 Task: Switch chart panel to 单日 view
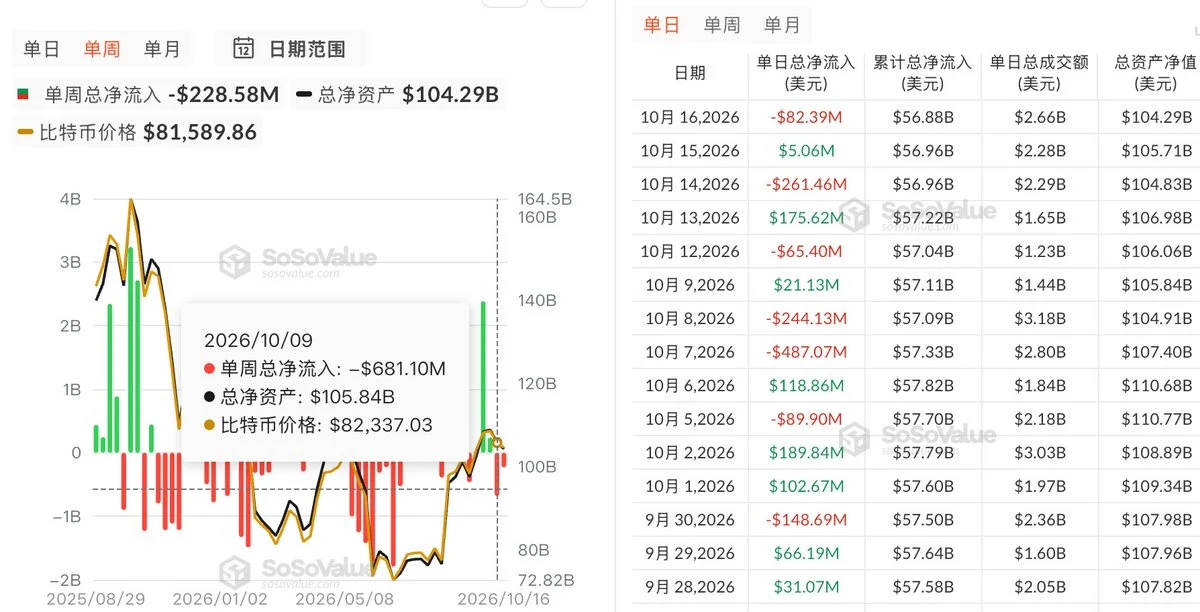[x=42, y=49]
